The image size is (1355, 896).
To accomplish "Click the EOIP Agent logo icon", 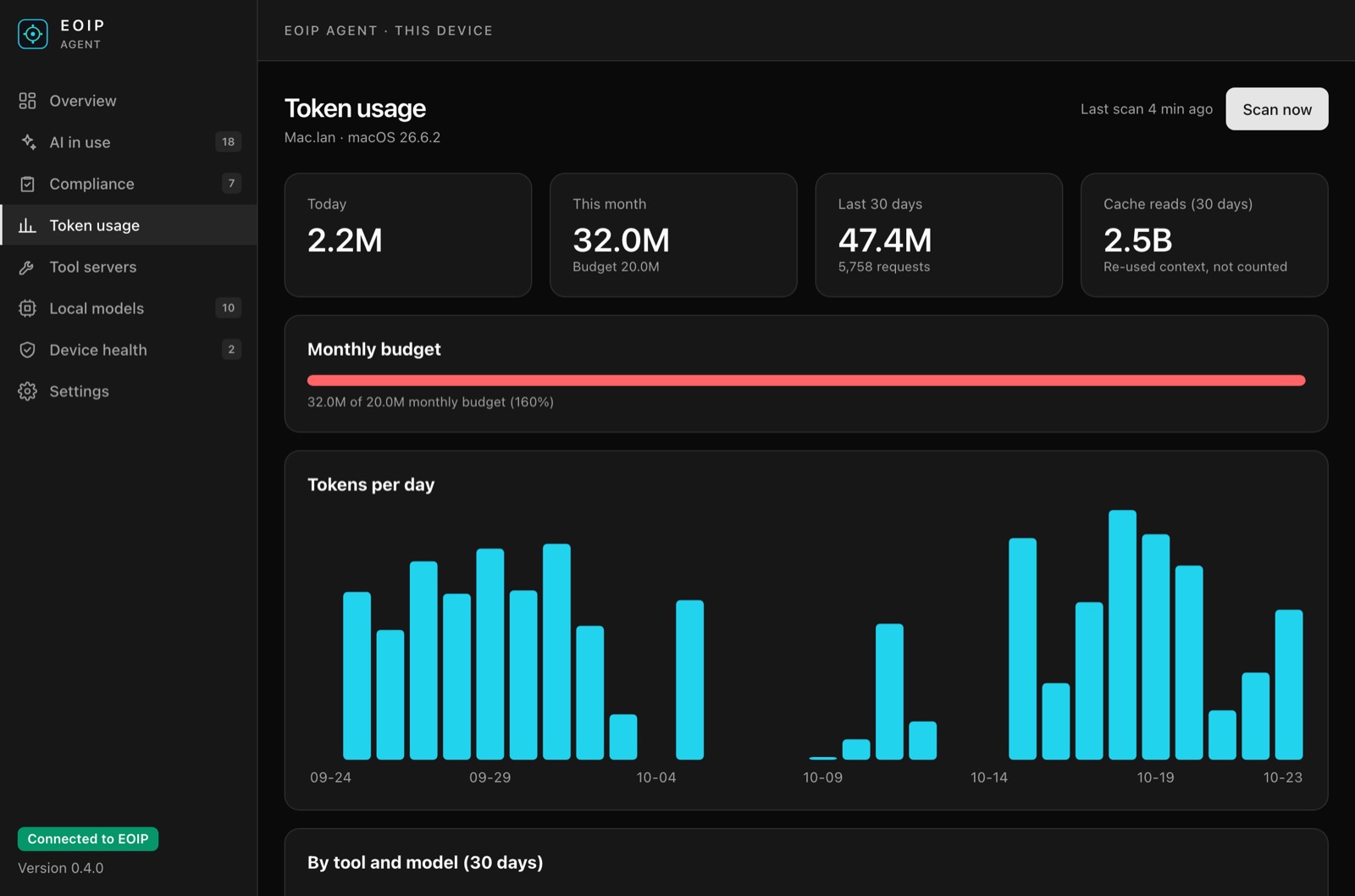I will tap(33, 34).
